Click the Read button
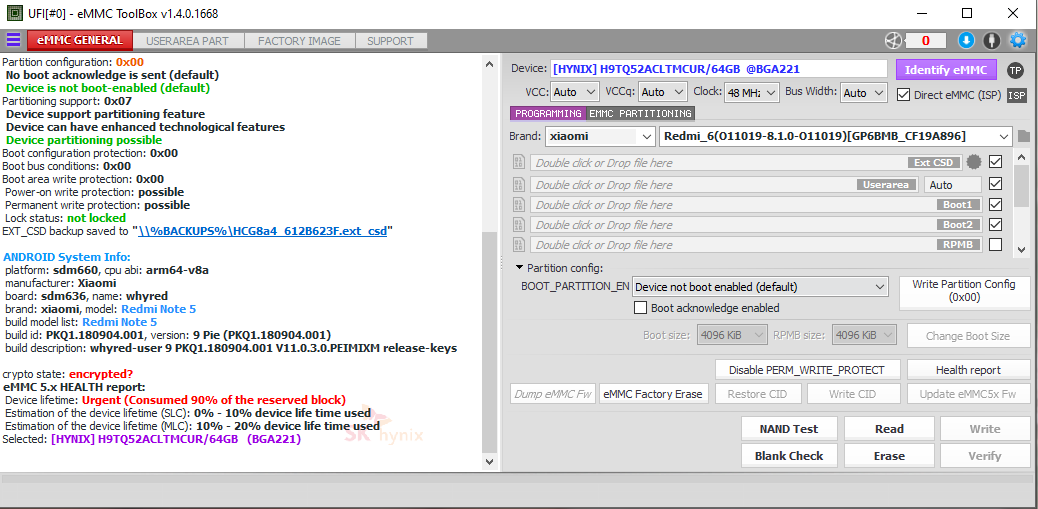Screen dimensions: 1038x509 tap(889, 429)
